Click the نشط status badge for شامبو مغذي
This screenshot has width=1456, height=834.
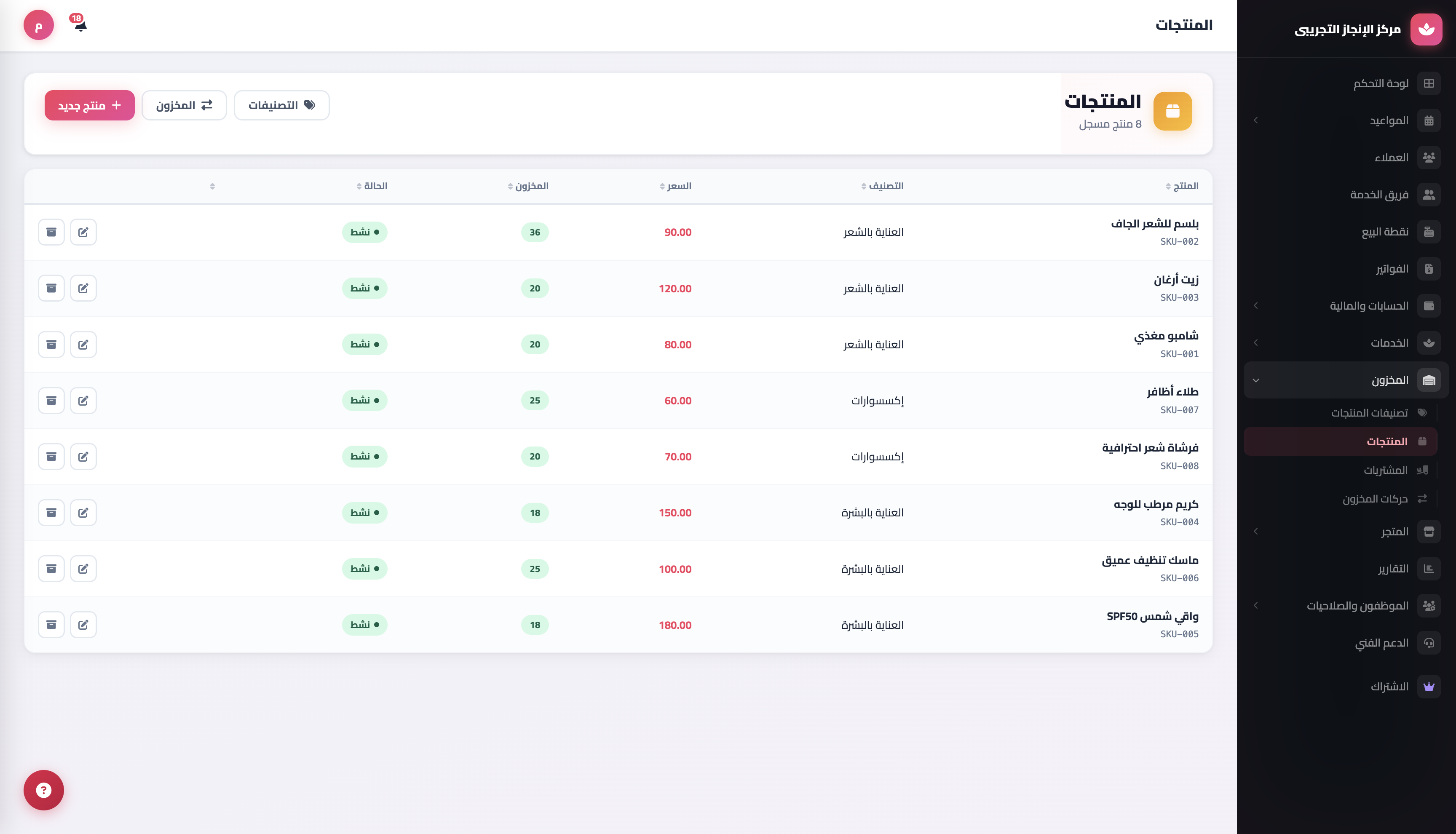pyautogui.click(x=364, y=344)
